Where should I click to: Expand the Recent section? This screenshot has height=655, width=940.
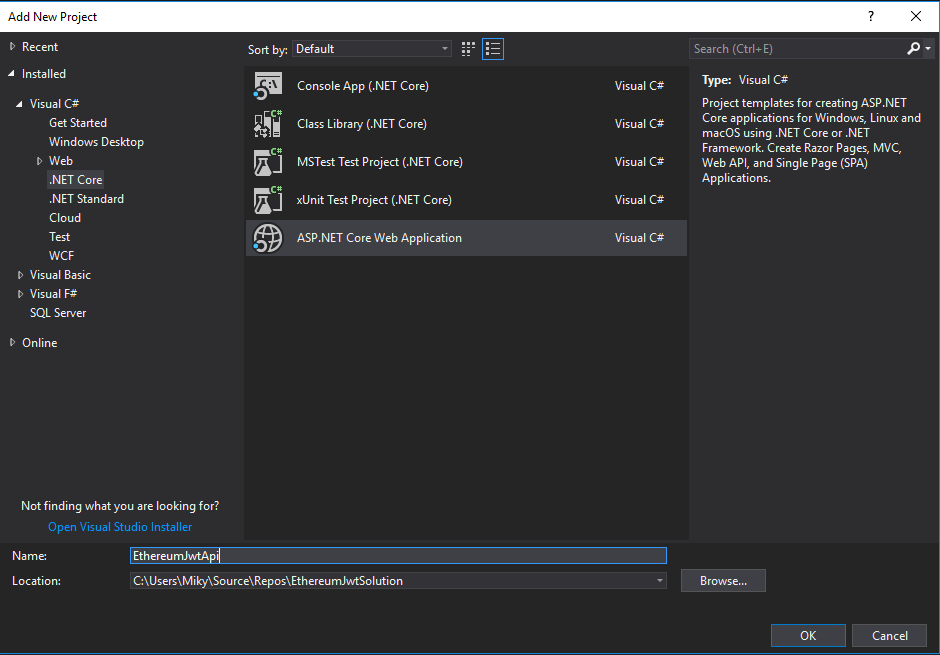13,47
